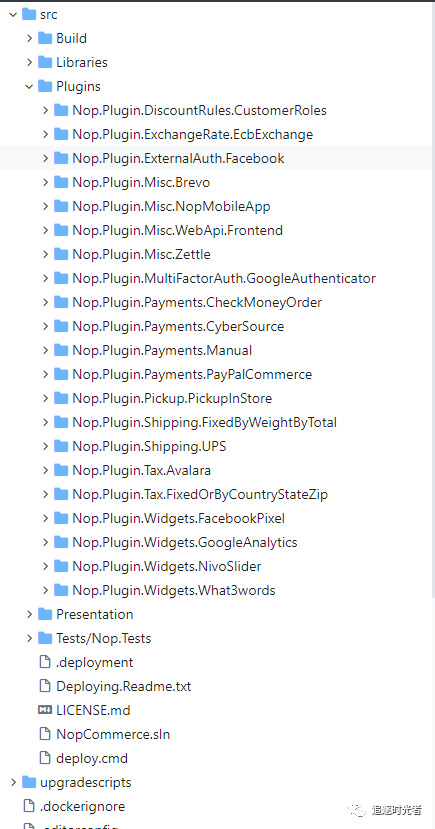
Task: Click the Presentation folder icon
Action: point(45,614)
